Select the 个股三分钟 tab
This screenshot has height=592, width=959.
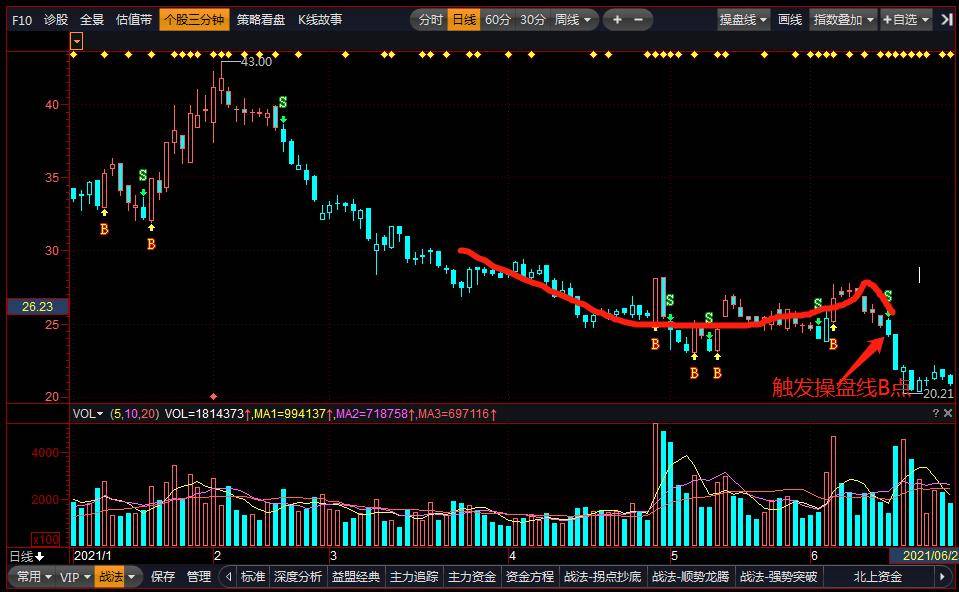194,20
